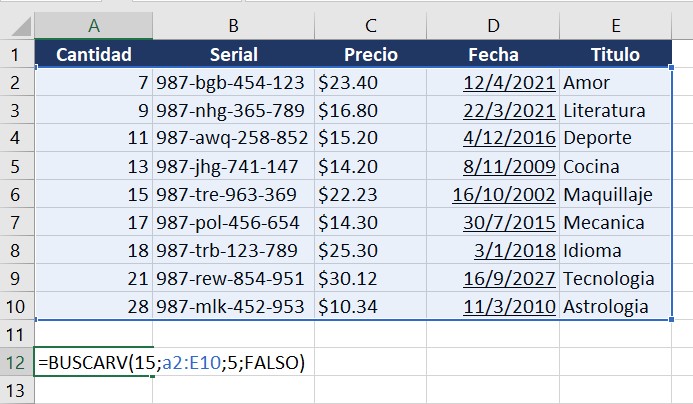693x404 pixels.
Task: Click row 13 header number
Action: tap(16, 390)
